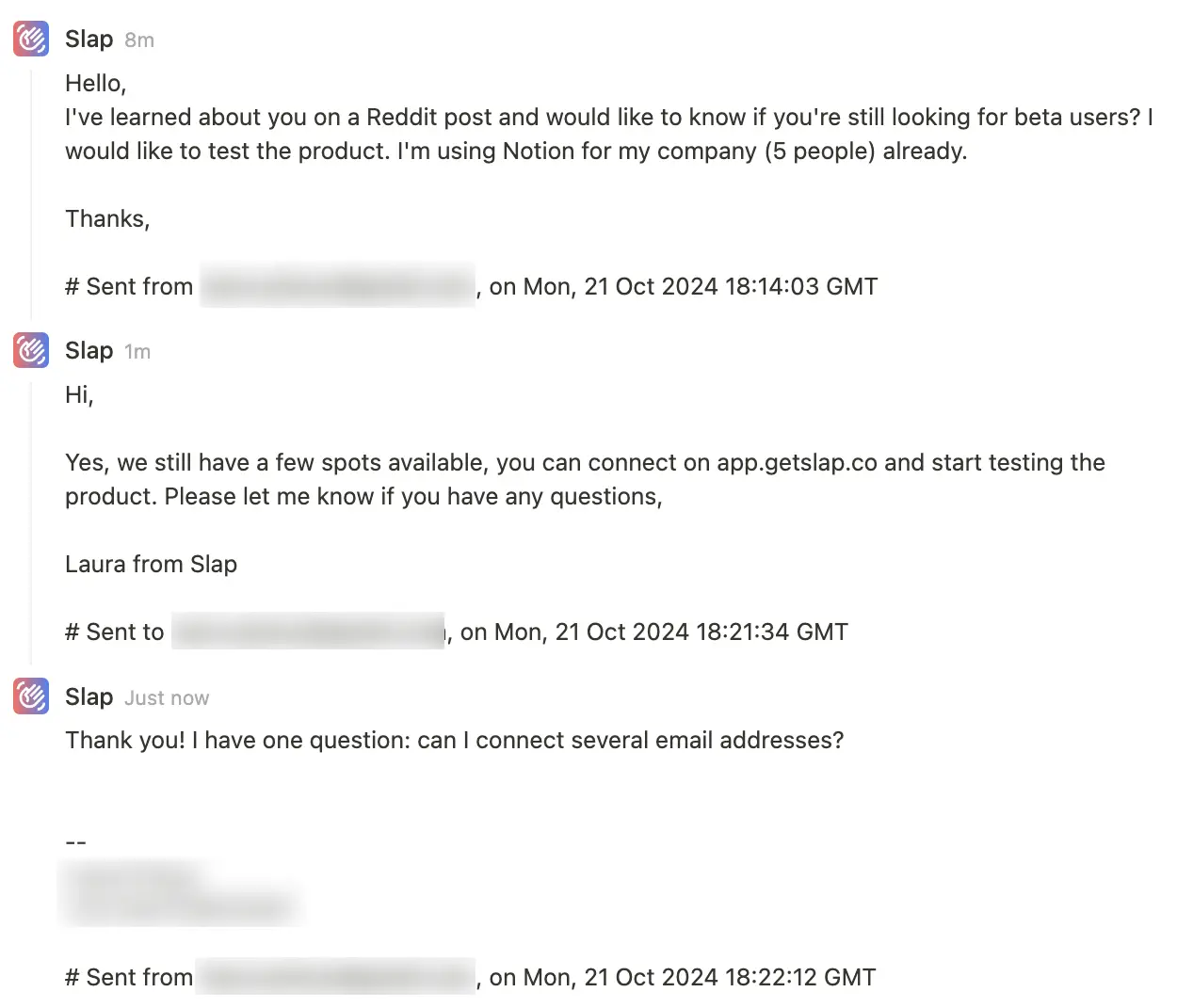The height and width of the screenshot is (1008, 1177).
Task: Click the 'Just now' timestamp
Action: pos(167,697)
